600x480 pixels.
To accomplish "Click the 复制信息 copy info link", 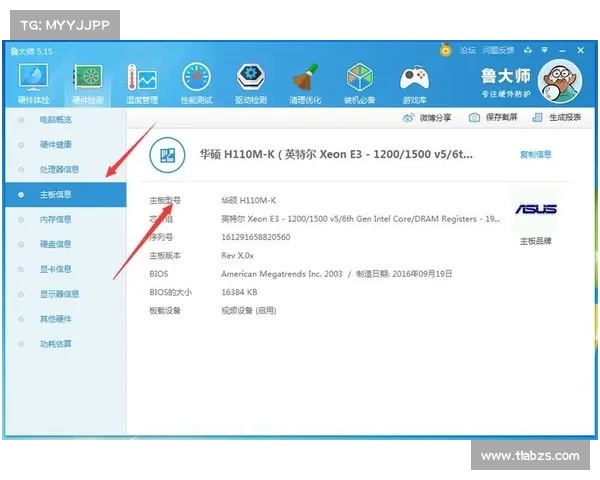I will click(535, 154).
